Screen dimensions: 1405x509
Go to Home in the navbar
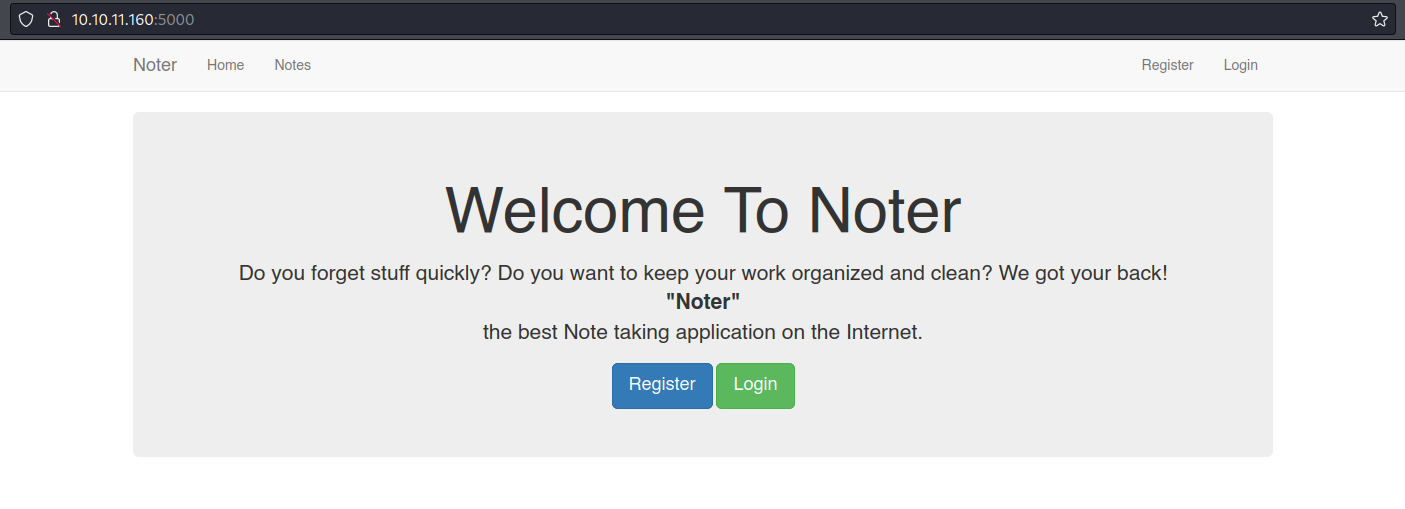[225, 65]
